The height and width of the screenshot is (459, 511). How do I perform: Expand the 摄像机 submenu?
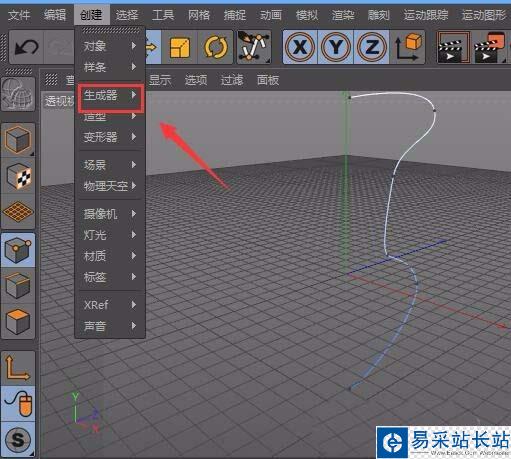(110, 214)
